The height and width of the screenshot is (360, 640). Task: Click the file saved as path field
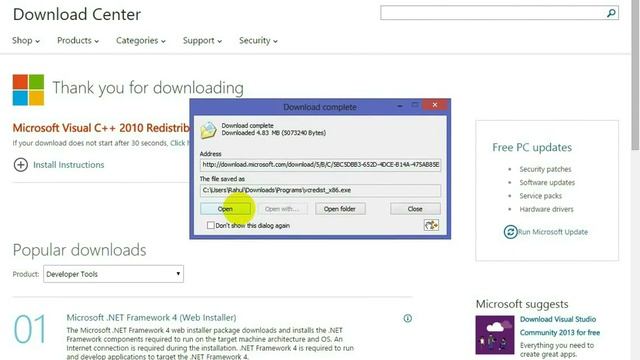(320, 190)
